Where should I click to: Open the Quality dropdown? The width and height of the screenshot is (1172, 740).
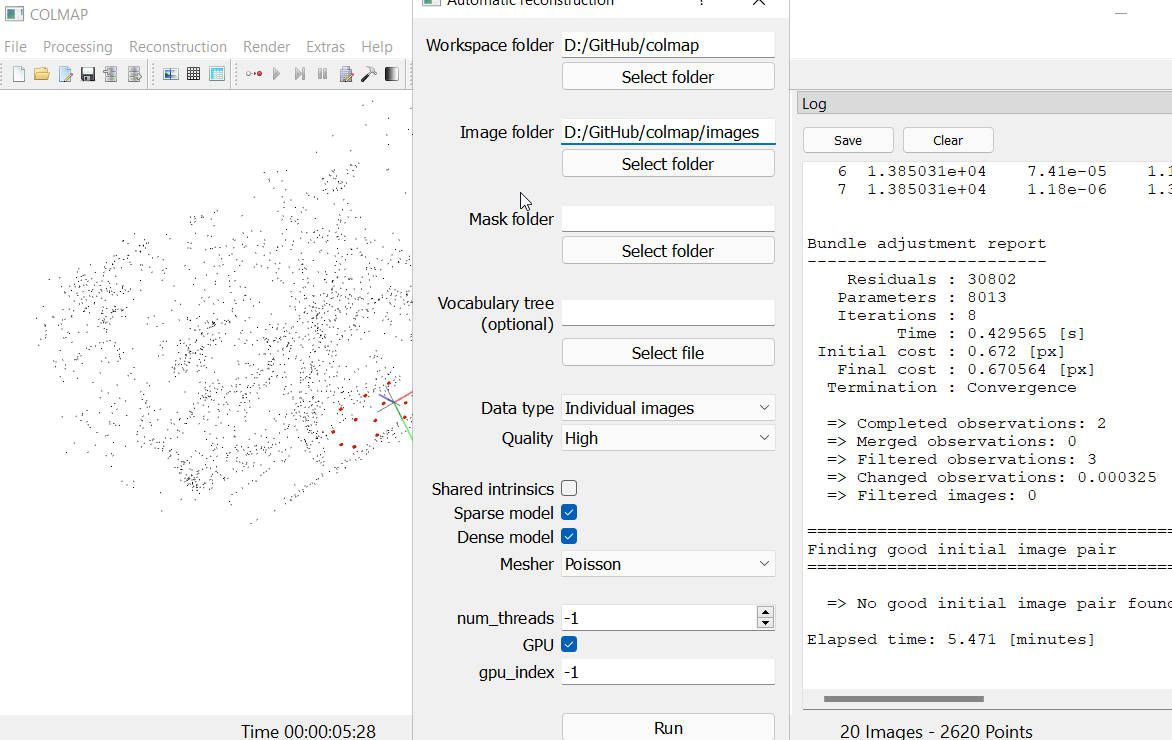tap(667, 437)
